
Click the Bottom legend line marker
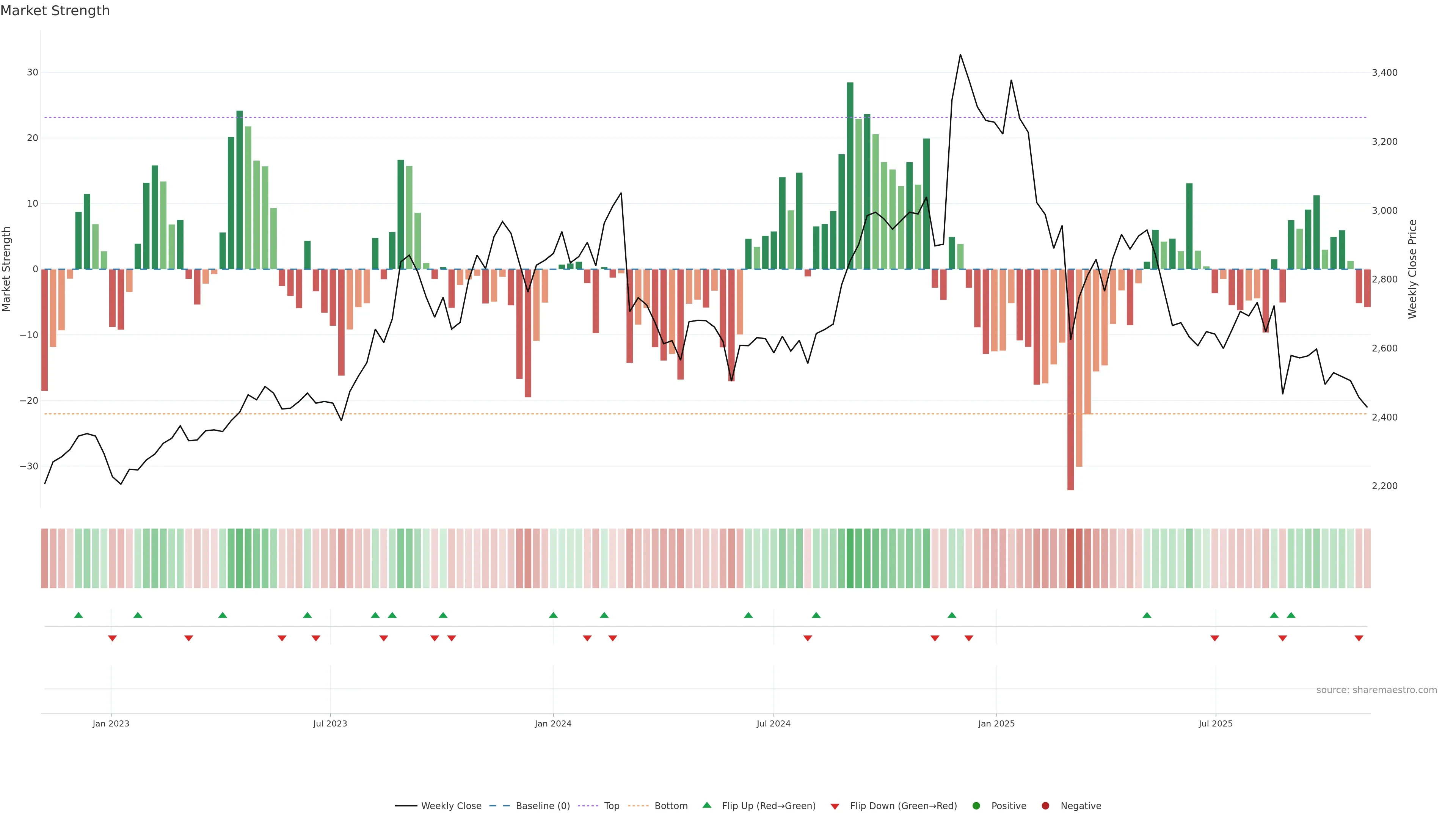coord(638,806)
